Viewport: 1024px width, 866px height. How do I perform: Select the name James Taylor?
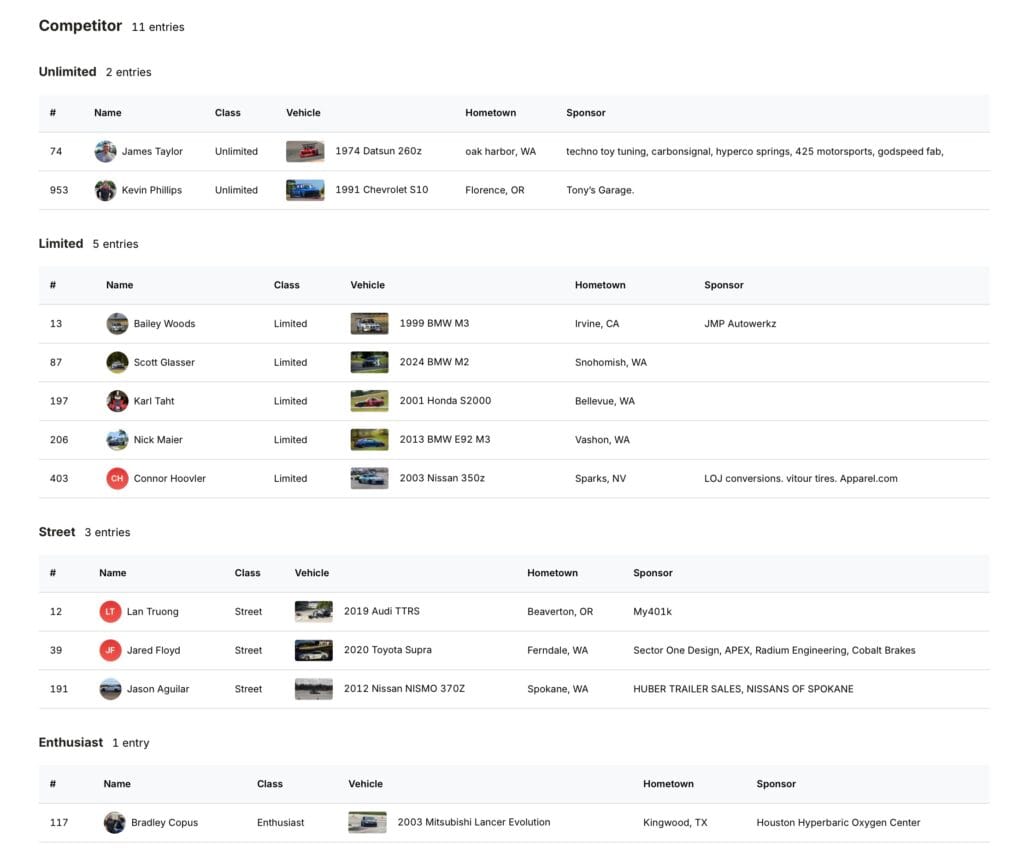coord(152,152)
